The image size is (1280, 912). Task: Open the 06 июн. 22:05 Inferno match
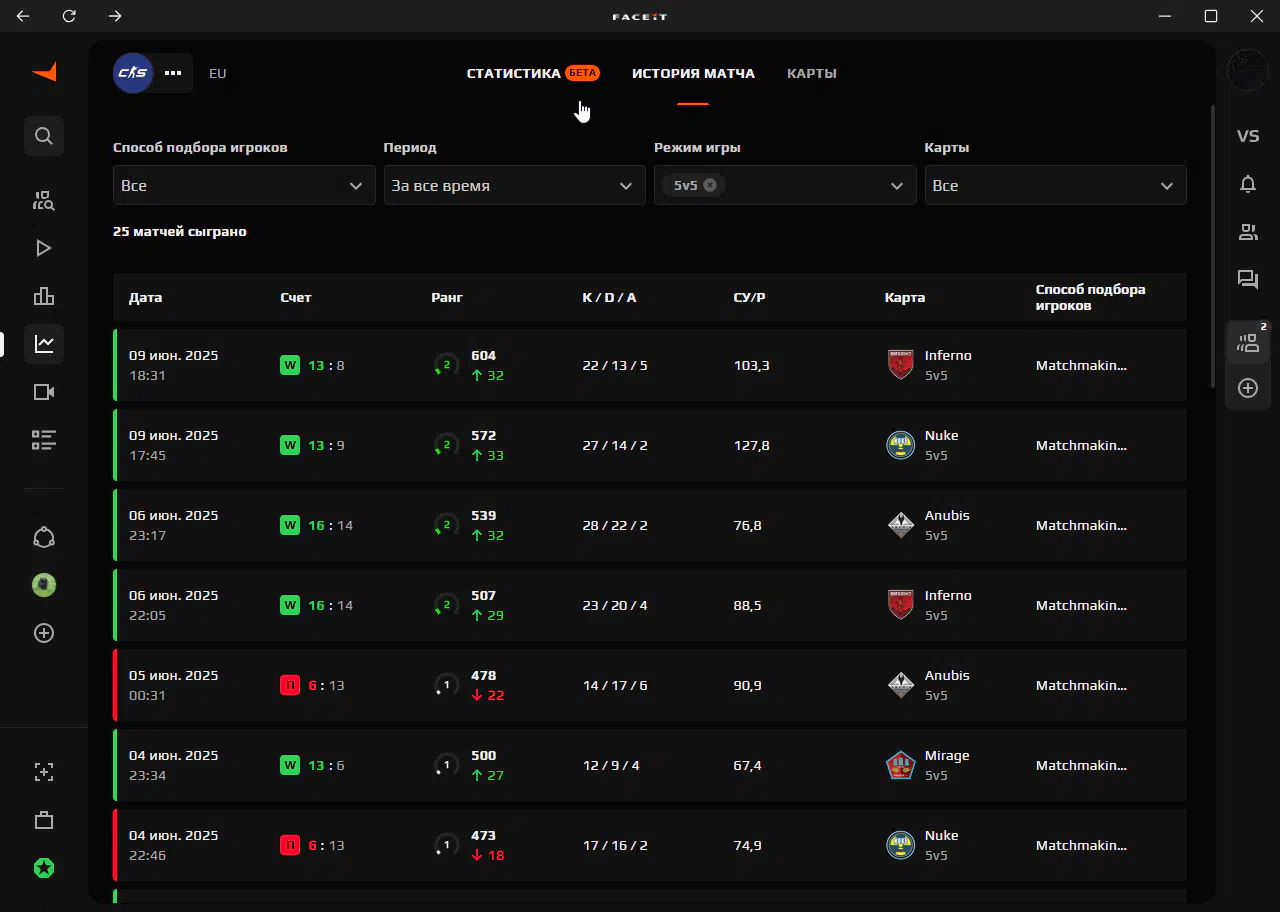click(x=650, y=605)
